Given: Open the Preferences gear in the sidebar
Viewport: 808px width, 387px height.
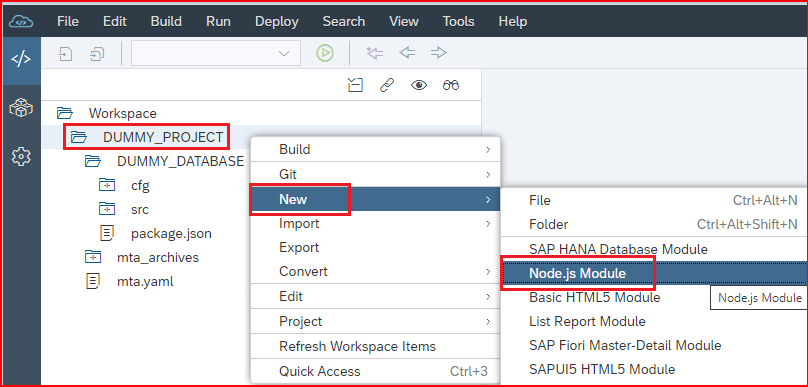Looking at the screenshot, I should pos(21,156).
